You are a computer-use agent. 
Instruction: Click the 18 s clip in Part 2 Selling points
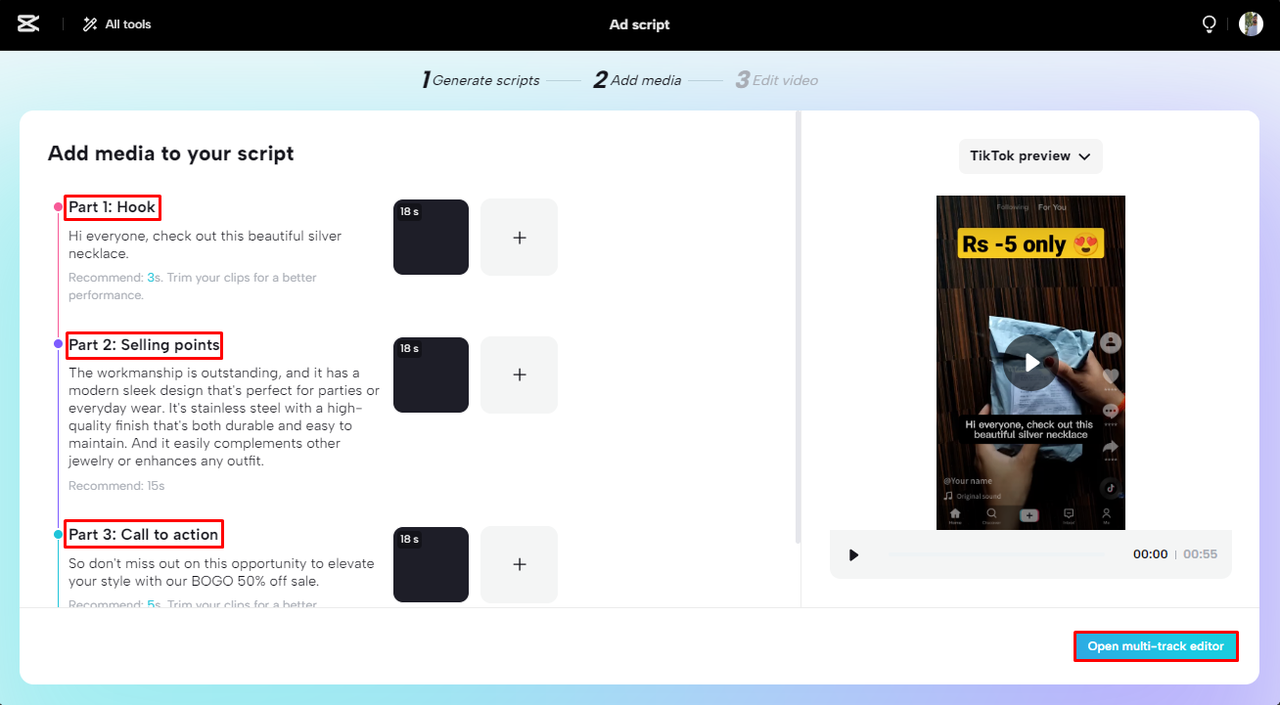[431, 375]
